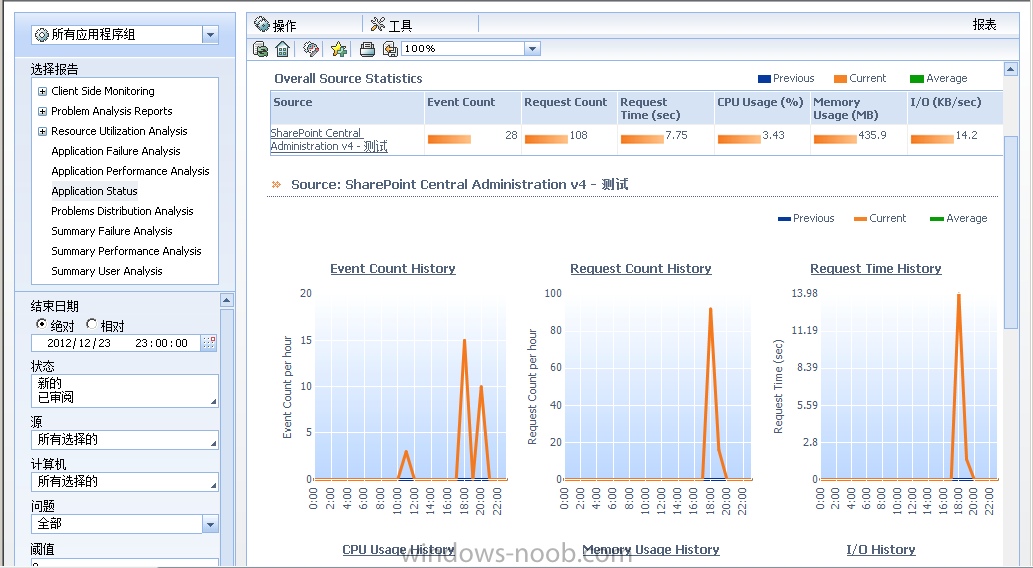Click the 报表 label at top right

(984, 24)
